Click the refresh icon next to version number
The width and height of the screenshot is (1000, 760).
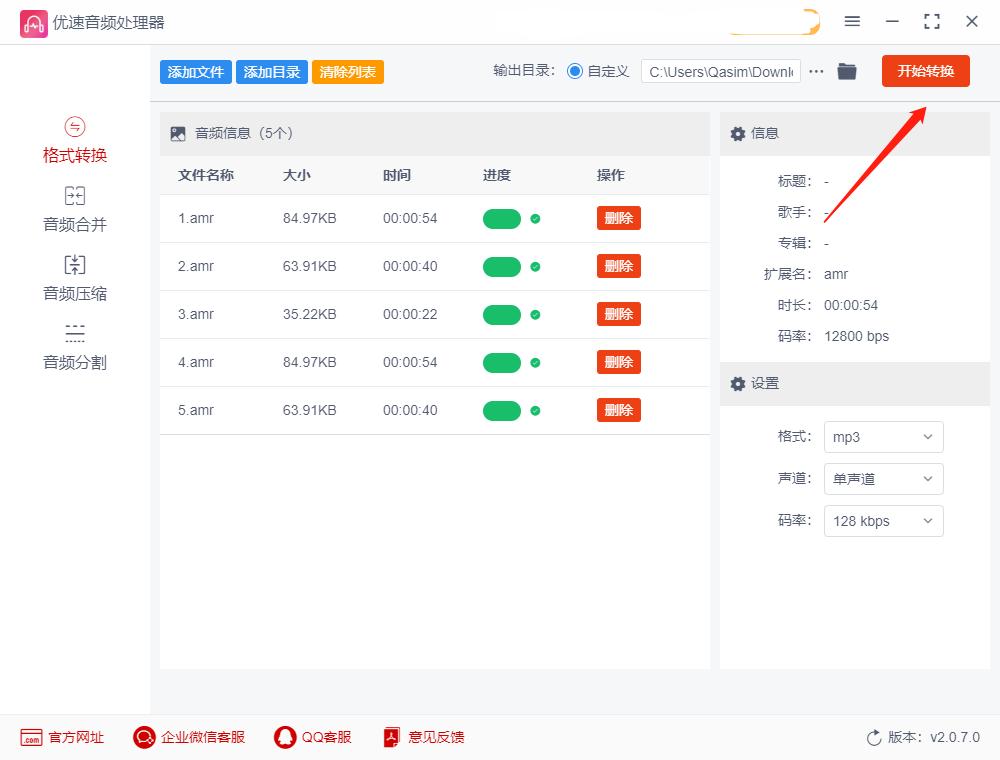tap(871, 737)
